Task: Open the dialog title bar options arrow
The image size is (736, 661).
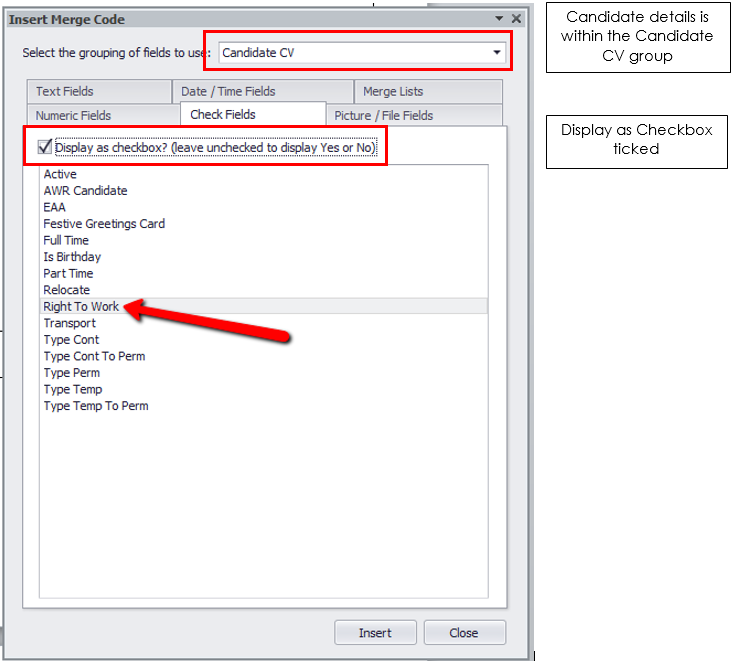Action: (x=499, y=19)
